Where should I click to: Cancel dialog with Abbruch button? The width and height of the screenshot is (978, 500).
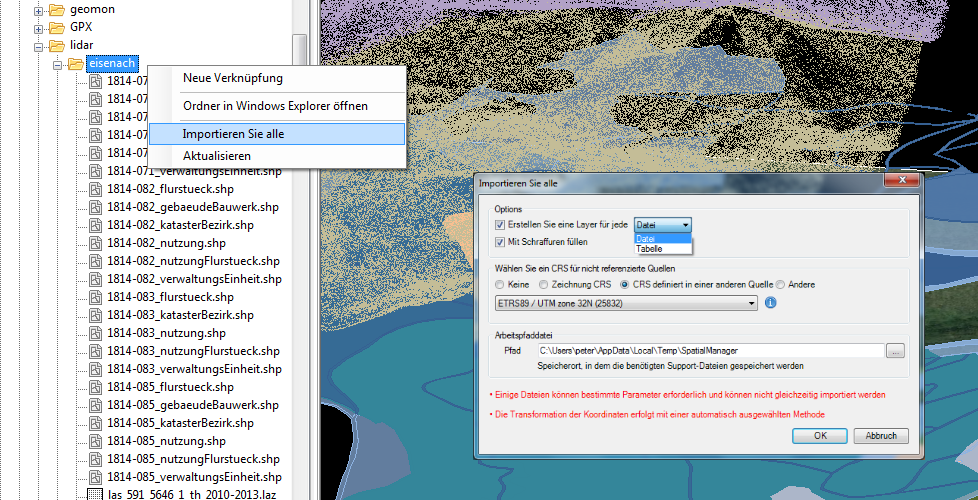click(x=881, y=436)
